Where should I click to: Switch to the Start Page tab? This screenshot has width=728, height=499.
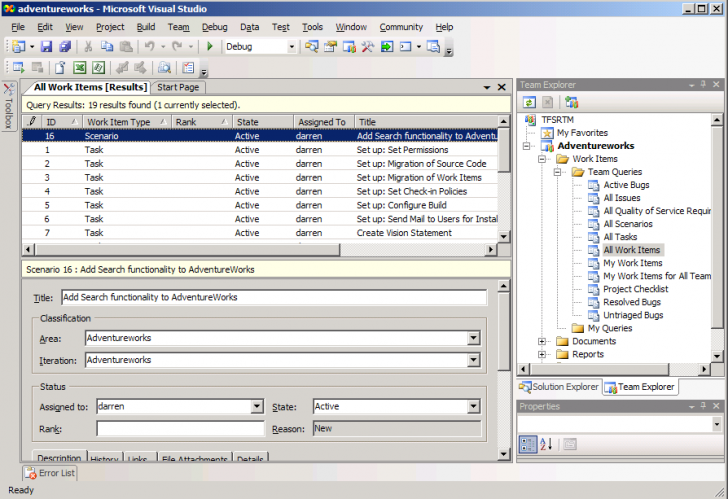(x=178, y=87)
